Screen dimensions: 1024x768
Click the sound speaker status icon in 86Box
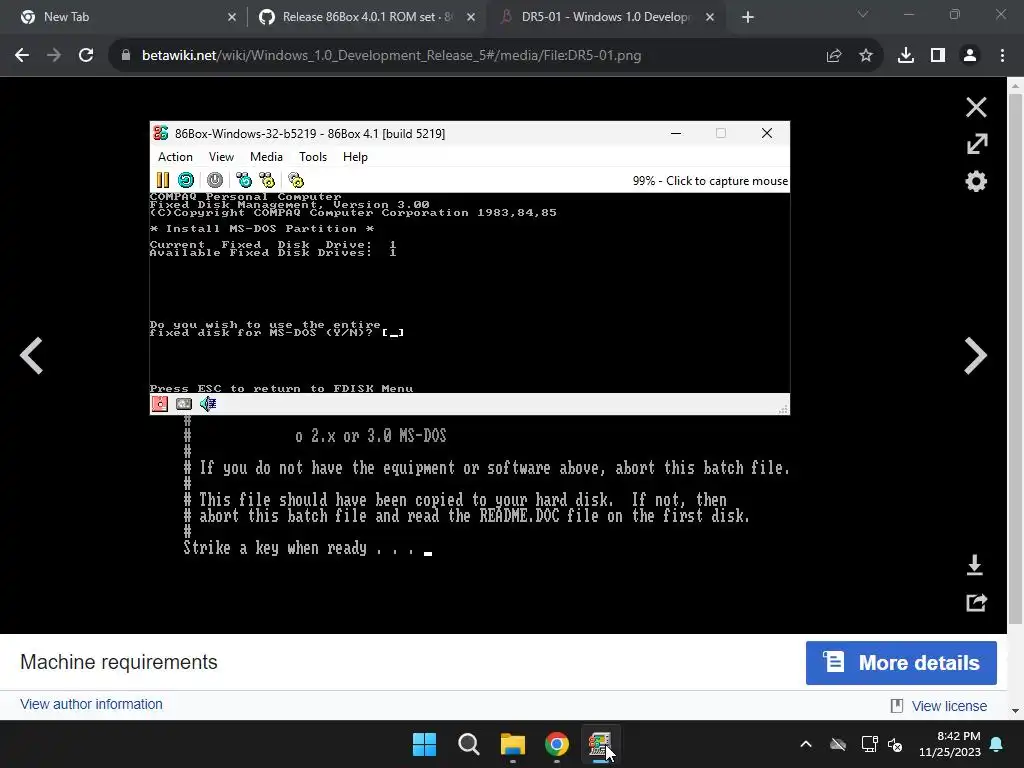(x=208, y=404)
